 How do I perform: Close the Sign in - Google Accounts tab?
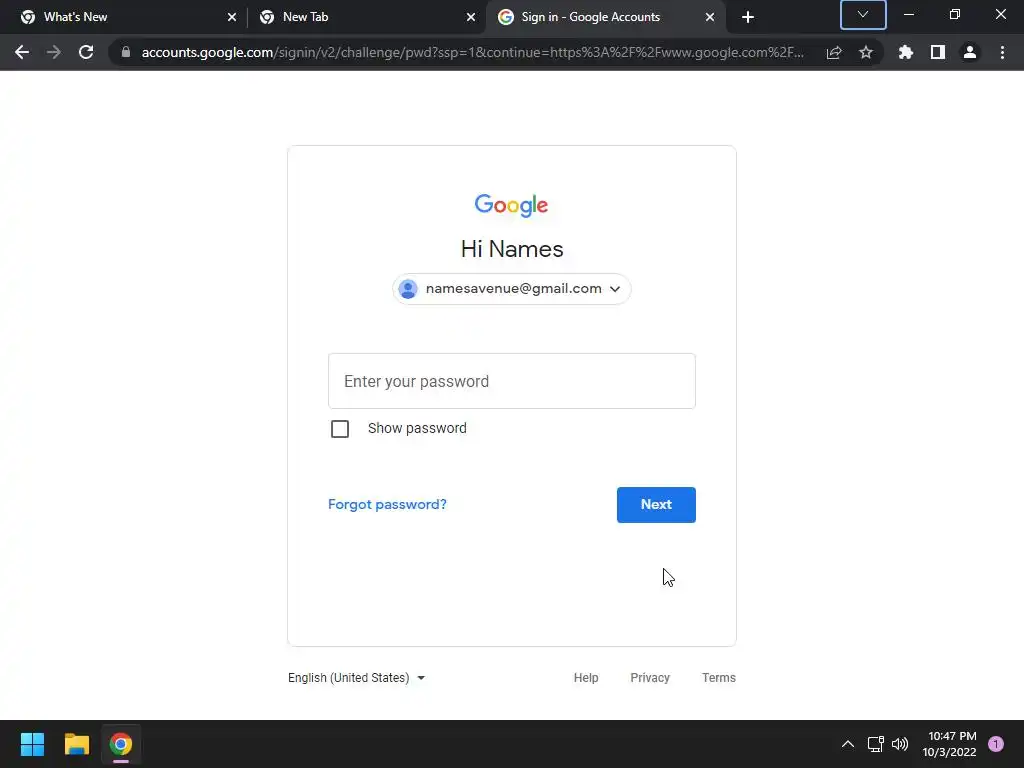tap(710, 17)
